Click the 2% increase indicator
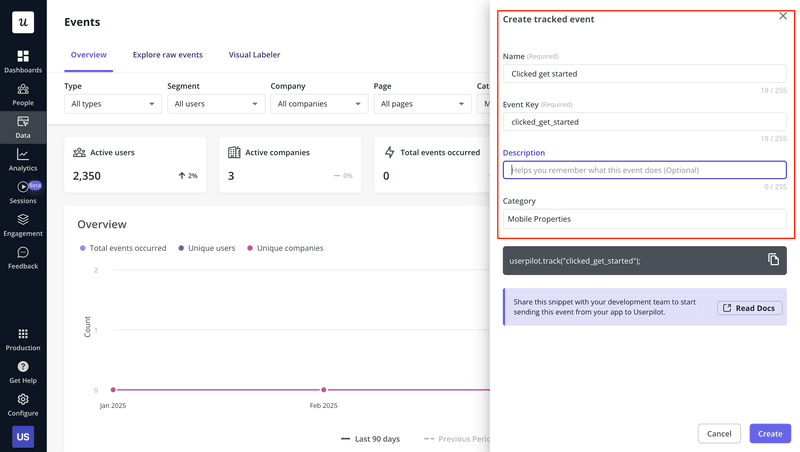Image resolution: width=800 pixels, height=452 pixels. (188, 175)
